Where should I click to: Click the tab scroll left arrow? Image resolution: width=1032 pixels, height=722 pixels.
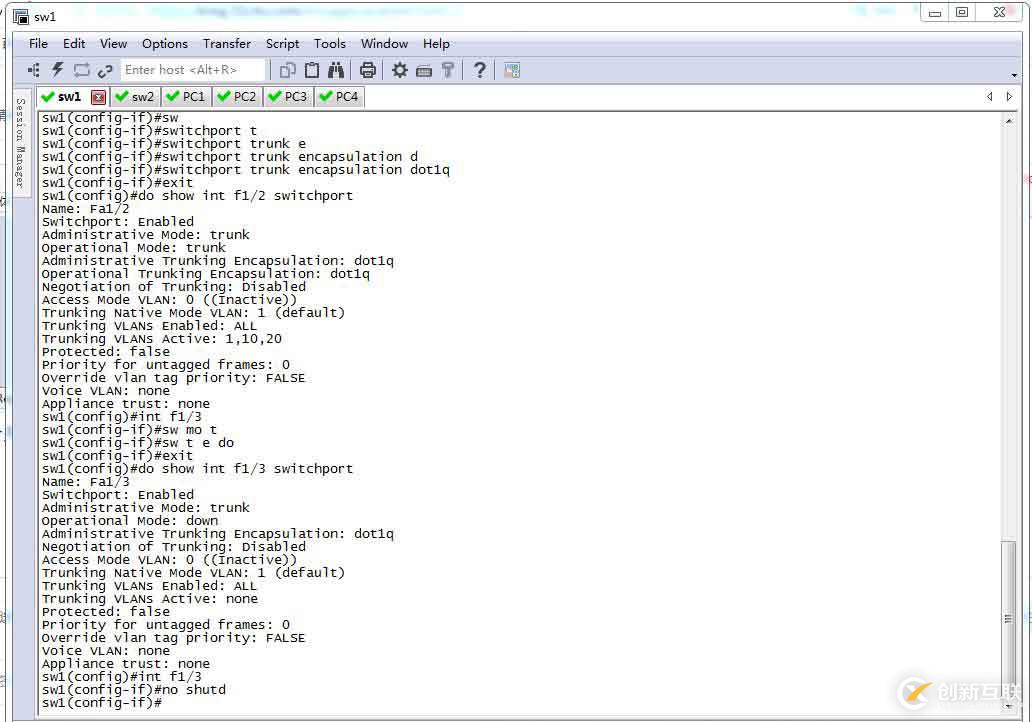pos(989,97)
